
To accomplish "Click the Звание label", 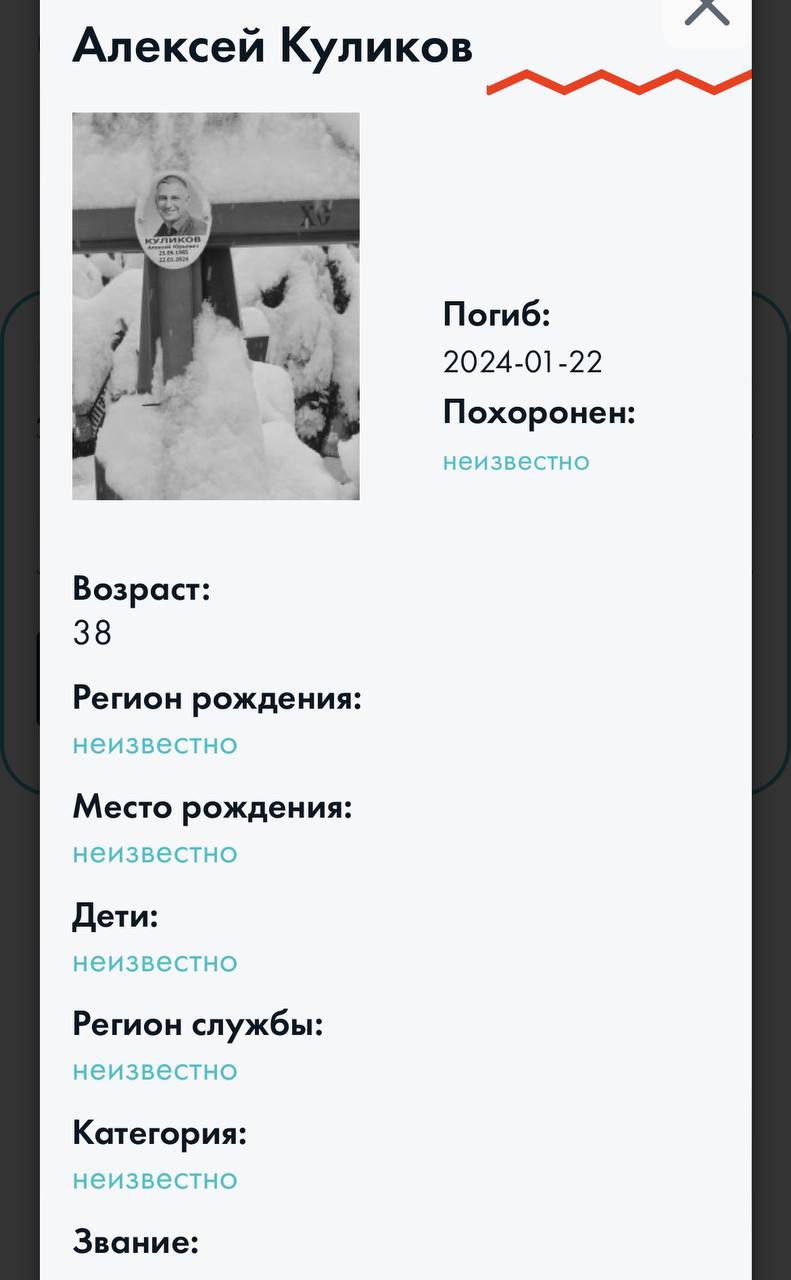I will [x=136, y=1243].
